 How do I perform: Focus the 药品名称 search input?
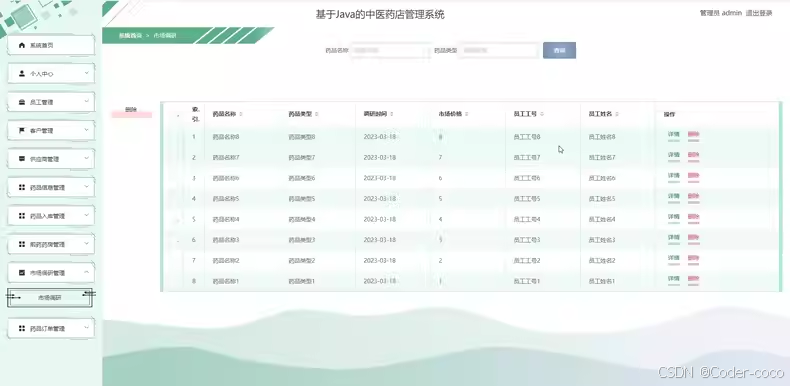click(390, 50)
